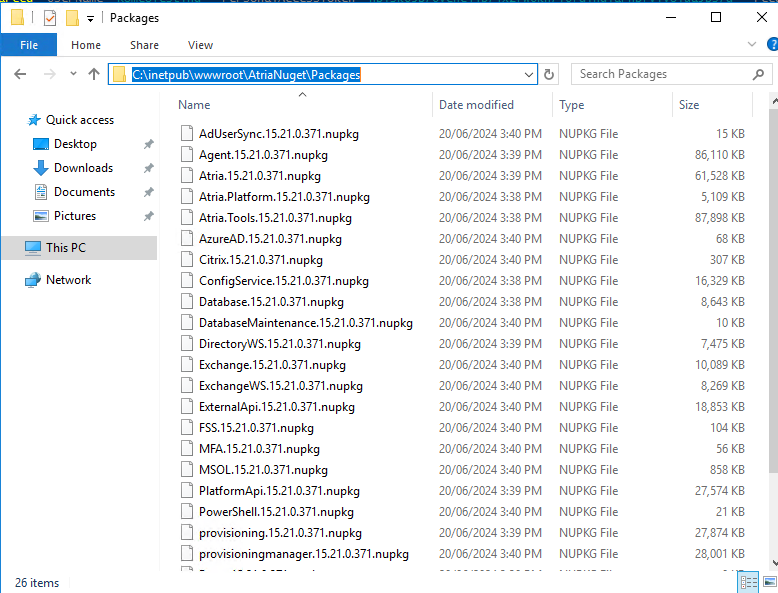This screenshot has width=778, height=593.
Task: Select FSS.15.21.0.371.nupkg file name
Action: pos(257,428)
